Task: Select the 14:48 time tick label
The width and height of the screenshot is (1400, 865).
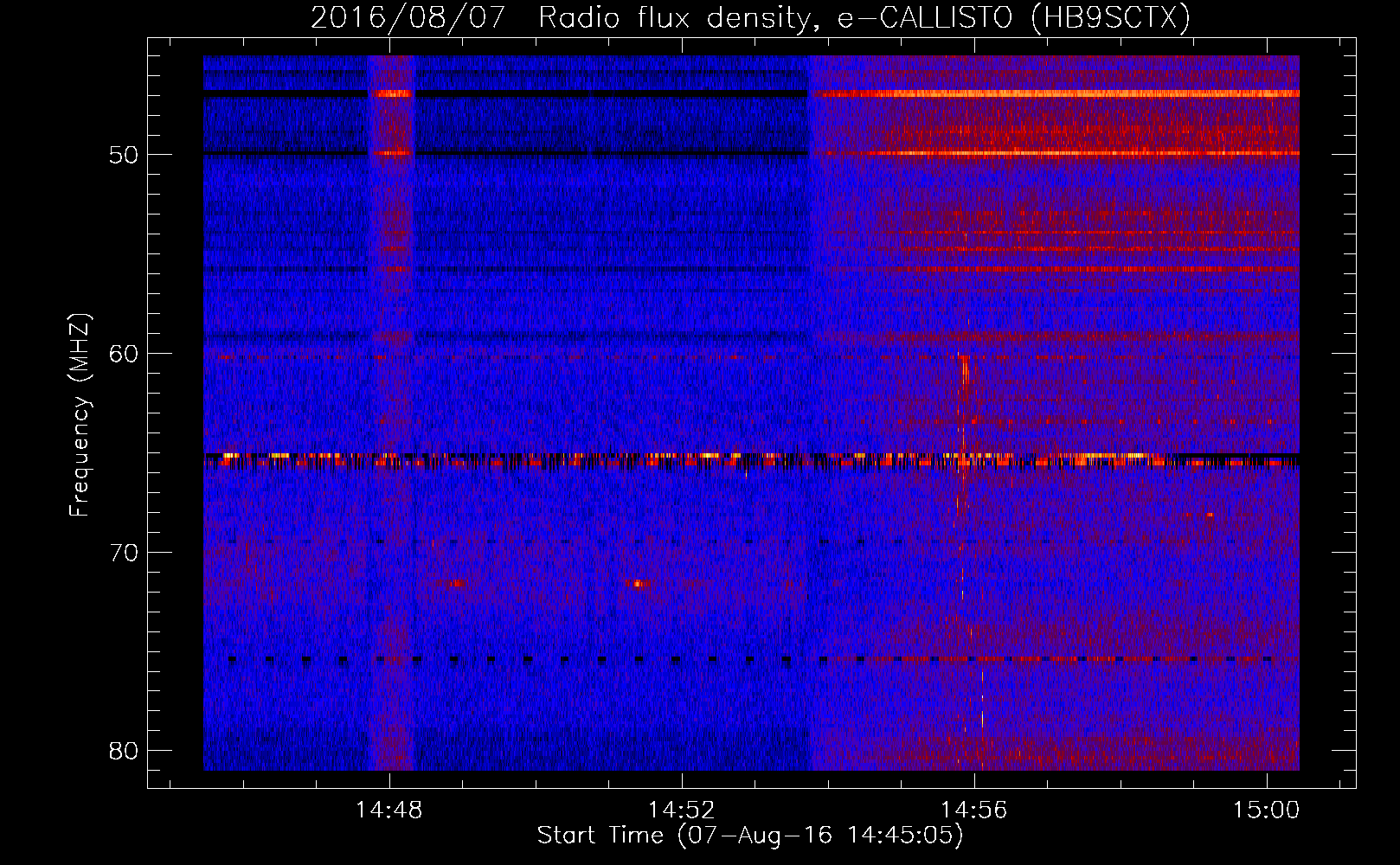Action: tap(389, 811)
